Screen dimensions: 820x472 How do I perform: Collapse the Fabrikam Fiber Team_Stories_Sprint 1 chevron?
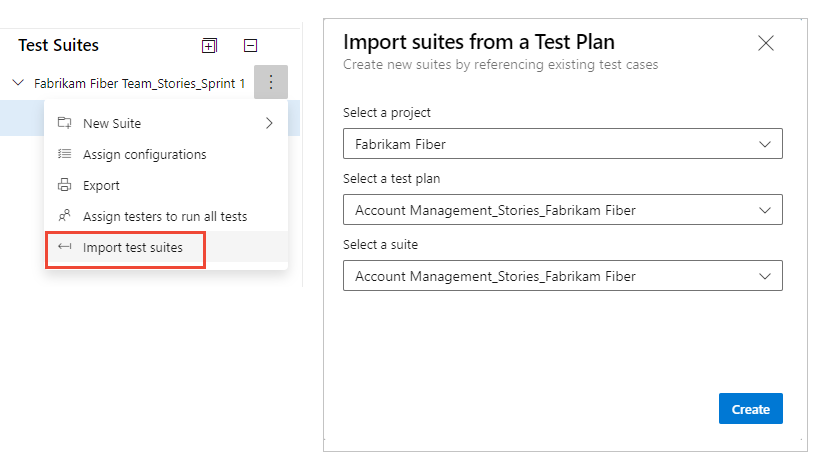point(18,84)
